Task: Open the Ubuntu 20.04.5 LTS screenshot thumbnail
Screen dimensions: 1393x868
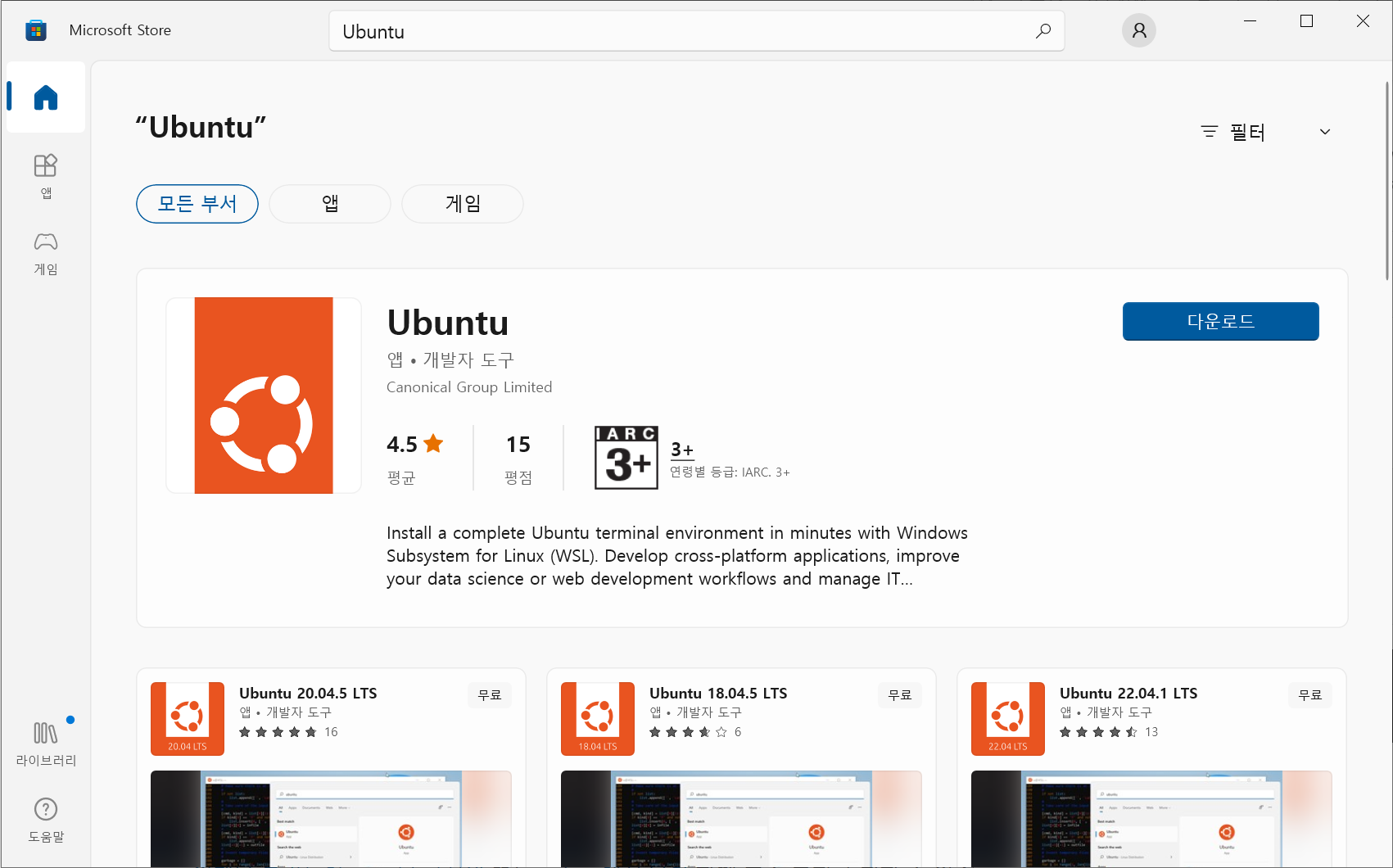Action: click(x=331, y=819)
